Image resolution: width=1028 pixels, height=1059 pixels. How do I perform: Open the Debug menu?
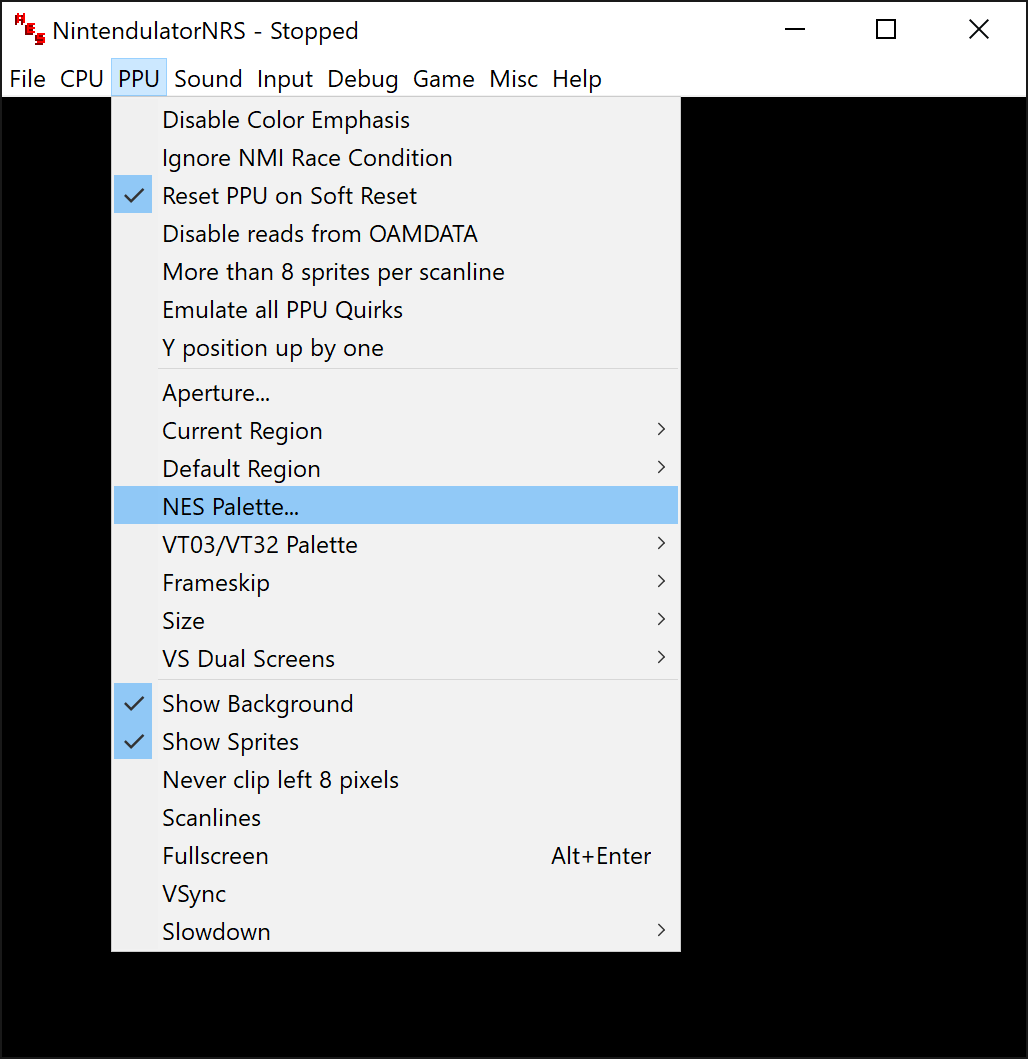point(363,79)
